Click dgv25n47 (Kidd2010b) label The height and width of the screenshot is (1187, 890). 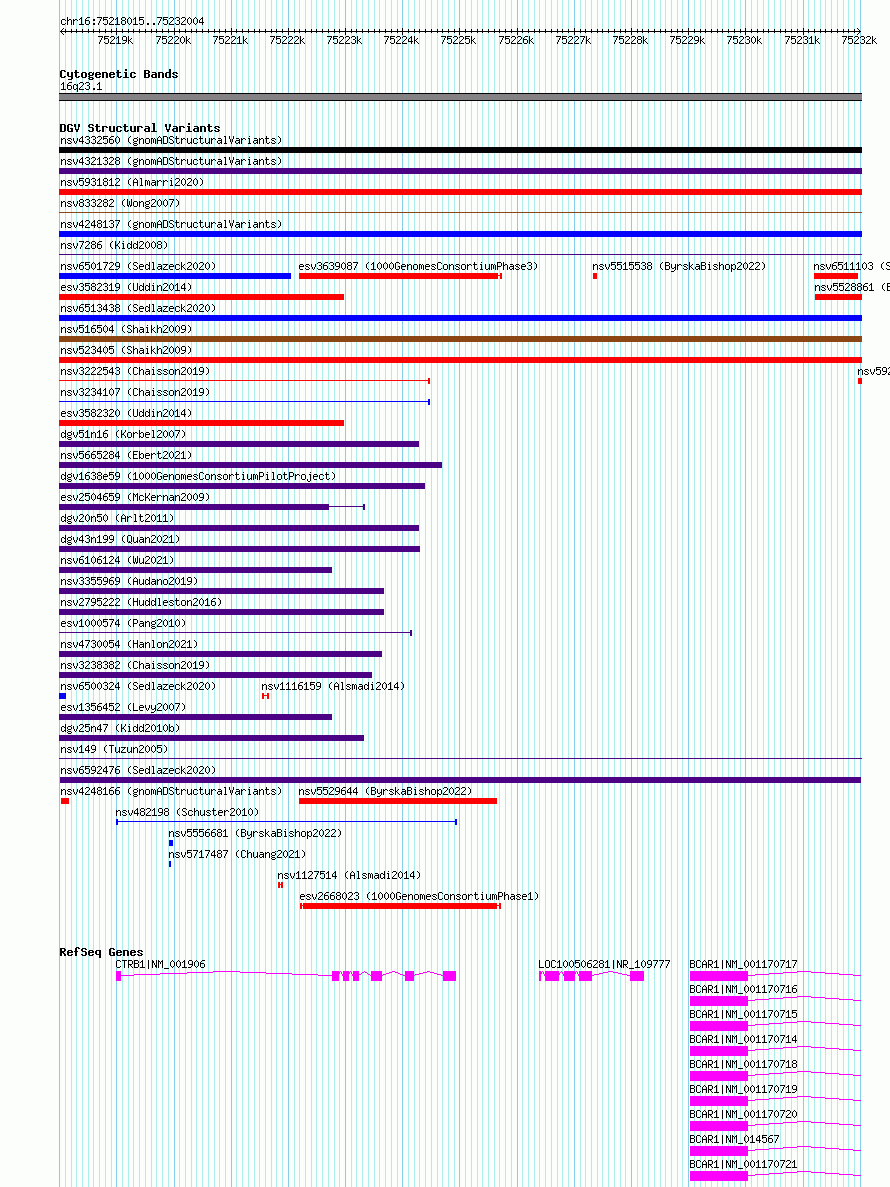coord(120,728)
